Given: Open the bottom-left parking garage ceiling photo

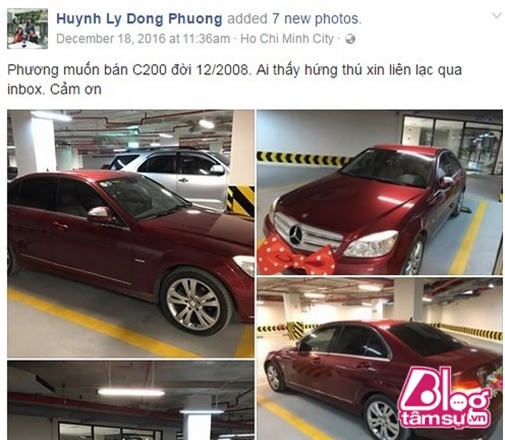Looking at the screenshot, I should [x=131, y=400].
